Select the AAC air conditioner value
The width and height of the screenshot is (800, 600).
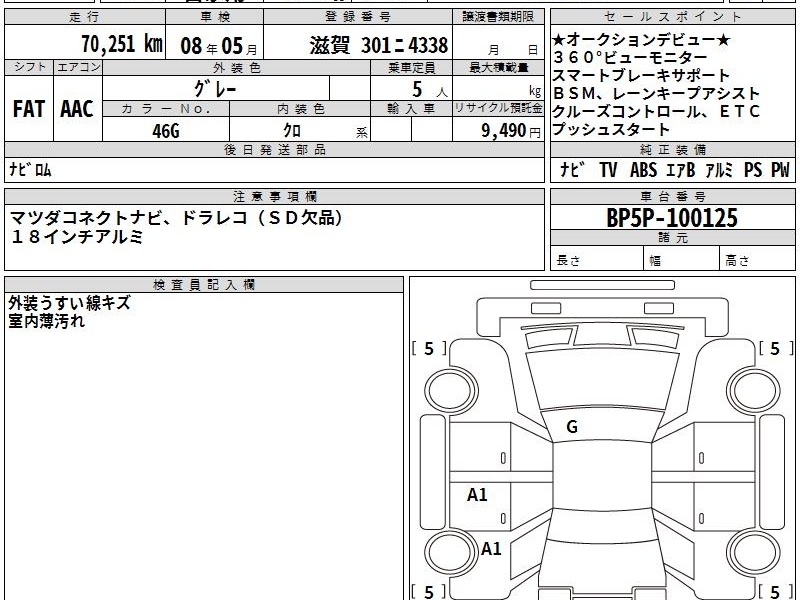[x=77, y=109]
